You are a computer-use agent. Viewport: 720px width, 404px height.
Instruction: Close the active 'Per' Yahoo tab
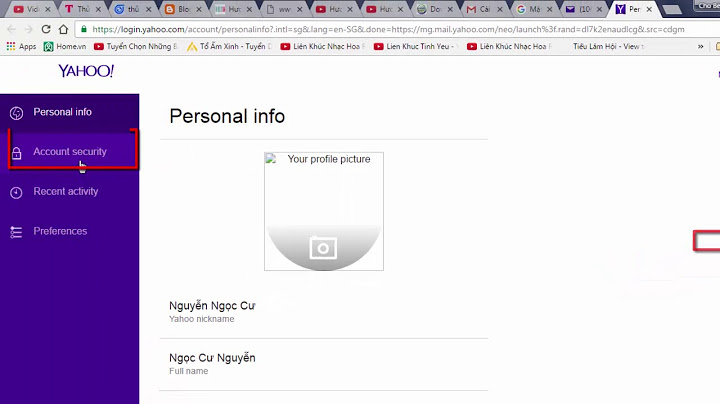649,9
